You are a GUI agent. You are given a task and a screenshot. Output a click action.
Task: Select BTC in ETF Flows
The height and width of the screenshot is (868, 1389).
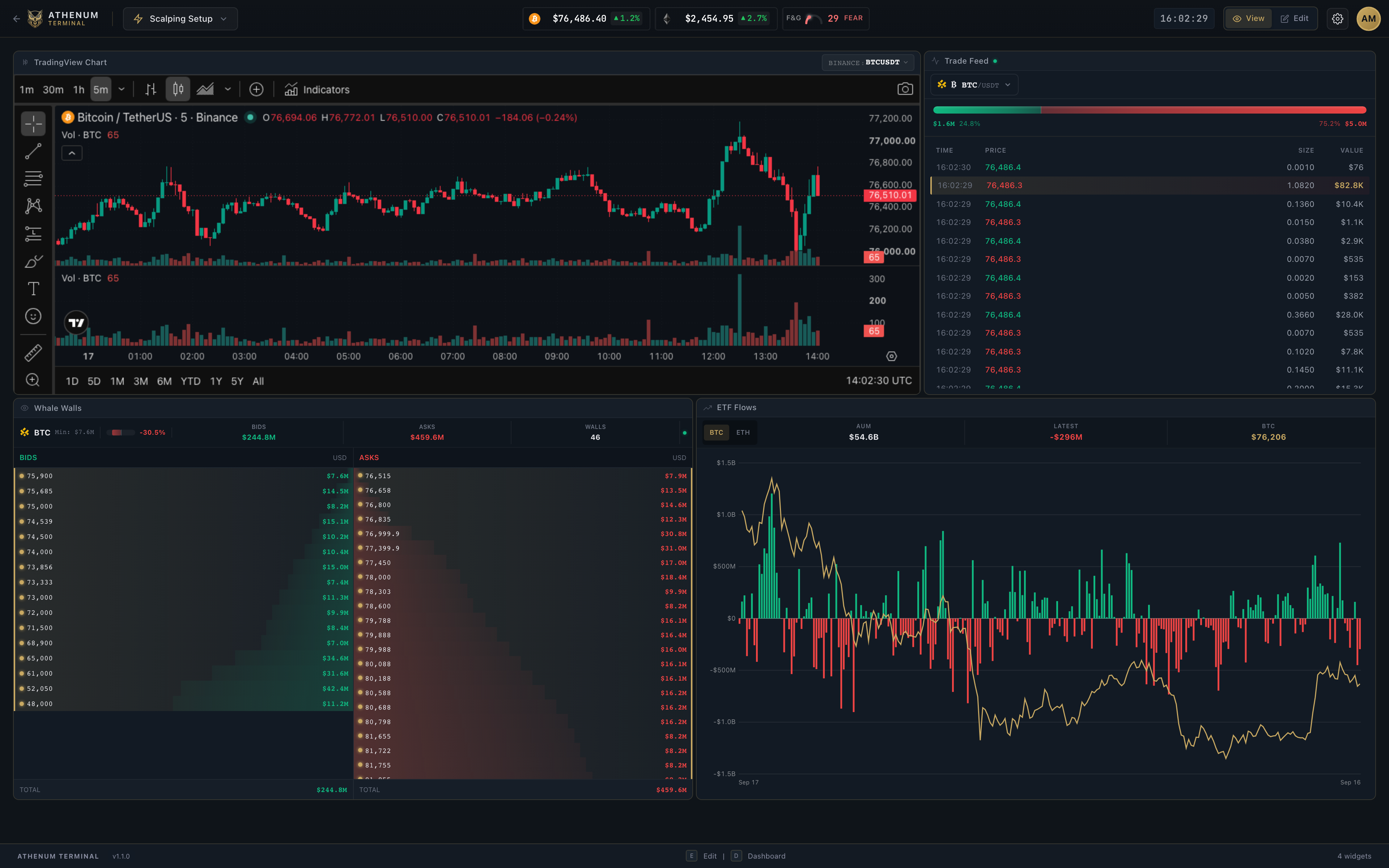(716, 432)
